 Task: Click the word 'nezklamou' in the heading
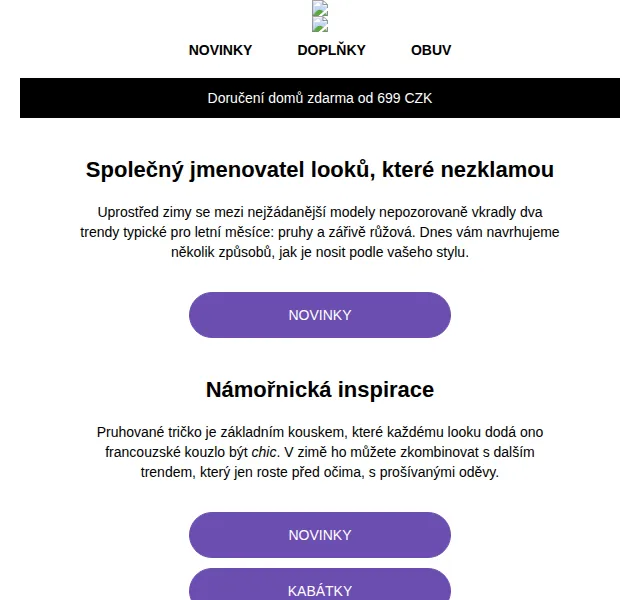tap(497, 169)
